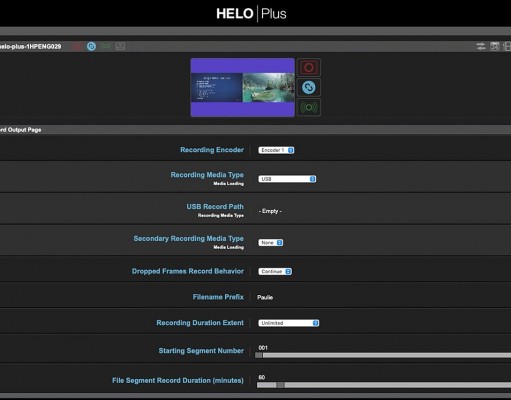
Task: Click the 'Dropped Frames Record Behavior' label
Action: (x=188, y=271)
